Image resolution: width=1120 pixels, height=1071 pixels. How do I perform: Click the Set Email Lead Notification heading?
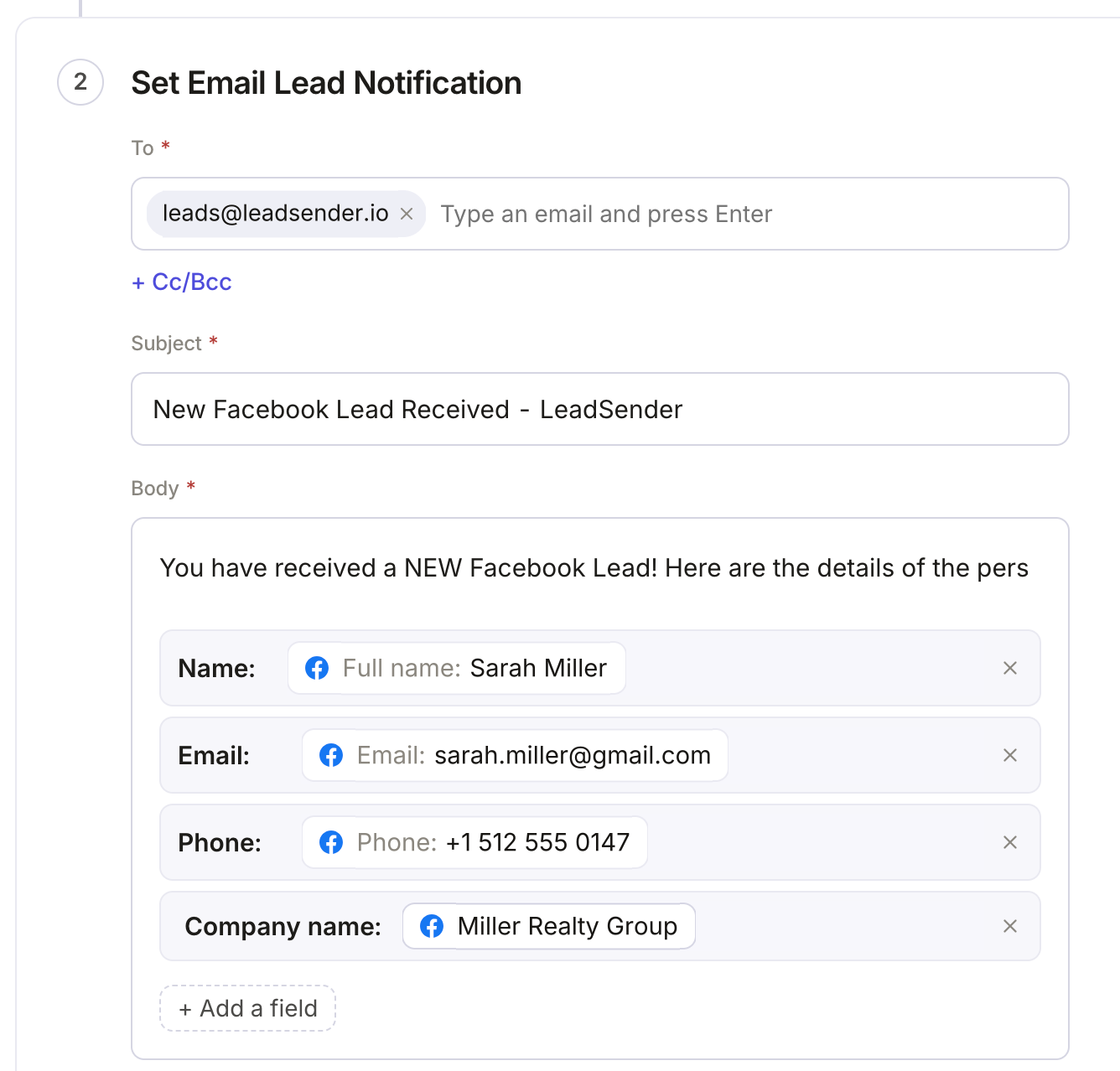pyautogui.click(x=326, y=83)
